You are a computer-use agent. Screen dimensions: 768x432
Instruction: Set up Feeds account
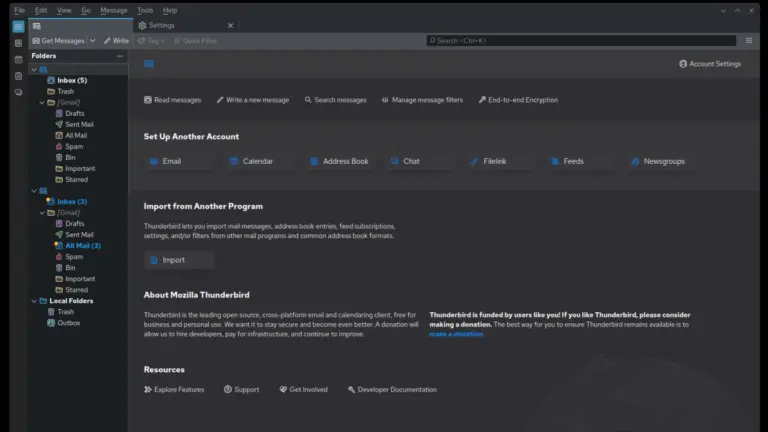580,161
